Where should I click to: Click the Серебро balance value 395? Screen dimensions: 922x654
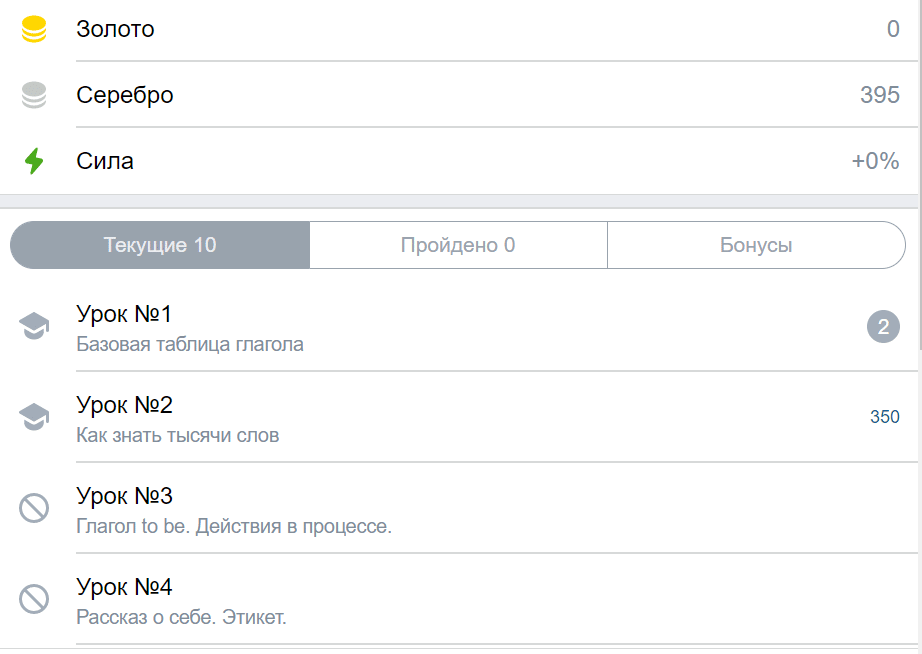(880, 95)
